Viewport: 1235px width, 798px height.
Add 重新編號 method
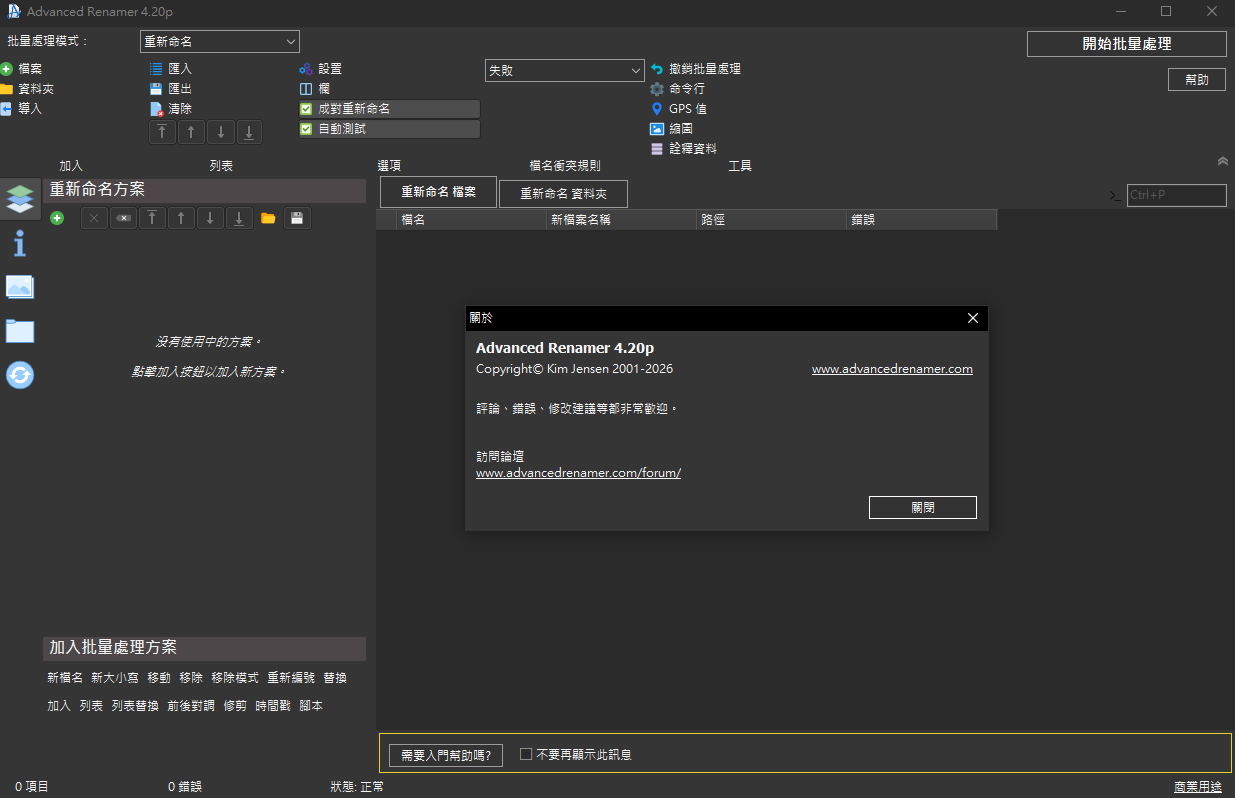291,678
